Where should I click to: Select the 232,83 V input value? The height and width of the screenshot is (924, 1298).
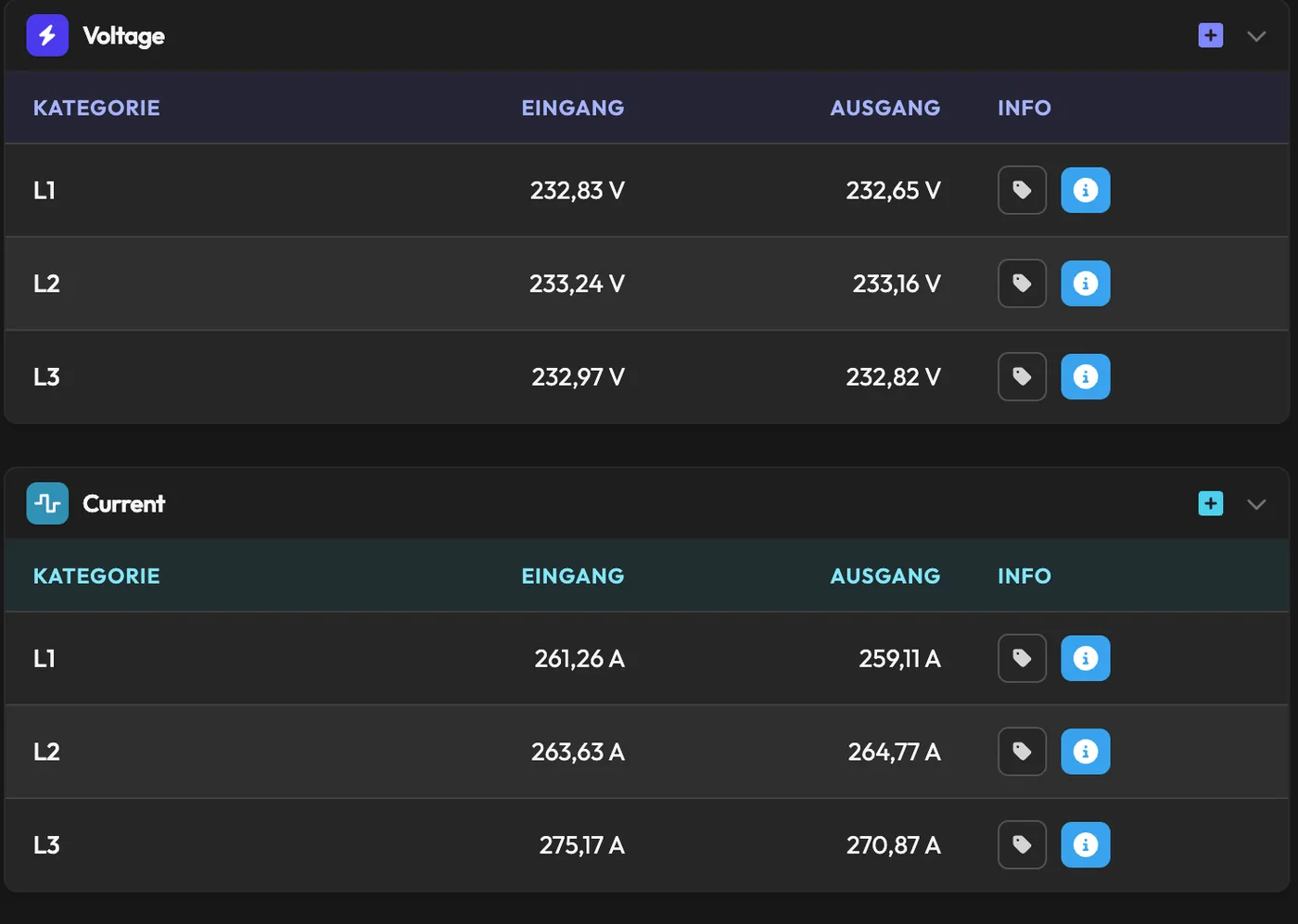pyautogui.click(x=578, y=191)
